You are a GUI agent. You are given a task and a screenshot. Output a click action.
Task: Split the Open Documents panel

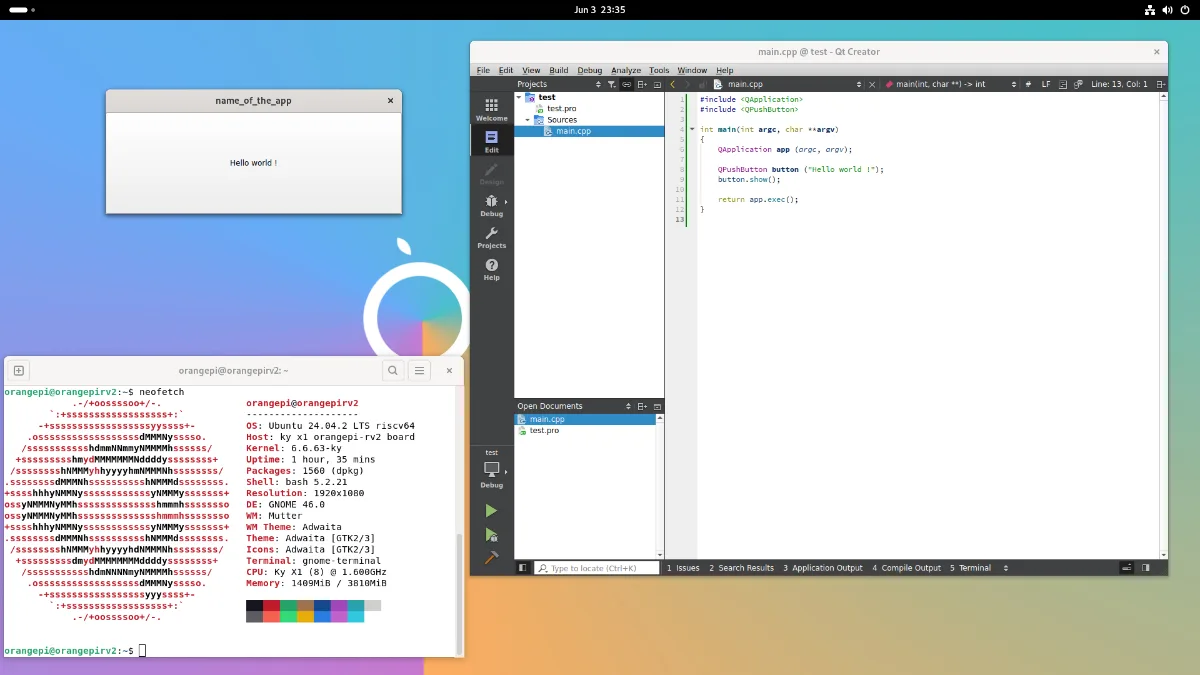[643, 406]
